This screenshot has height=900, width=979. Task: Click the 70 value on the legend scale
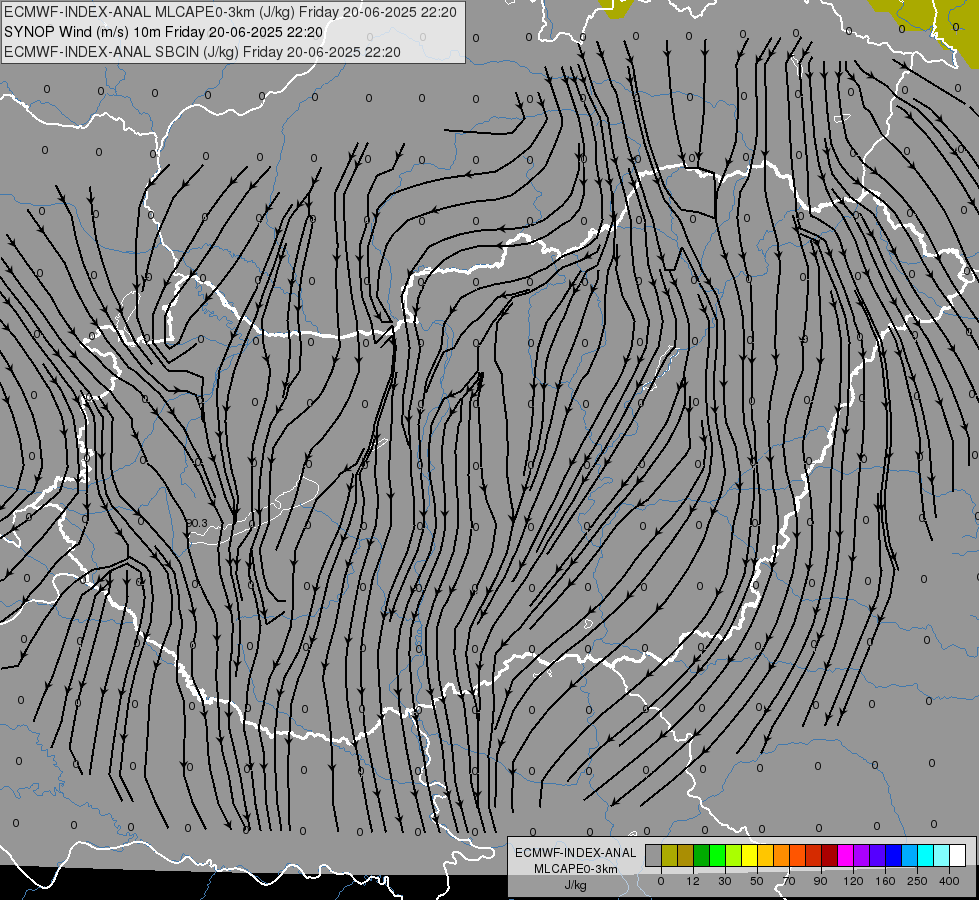[789, 881]
